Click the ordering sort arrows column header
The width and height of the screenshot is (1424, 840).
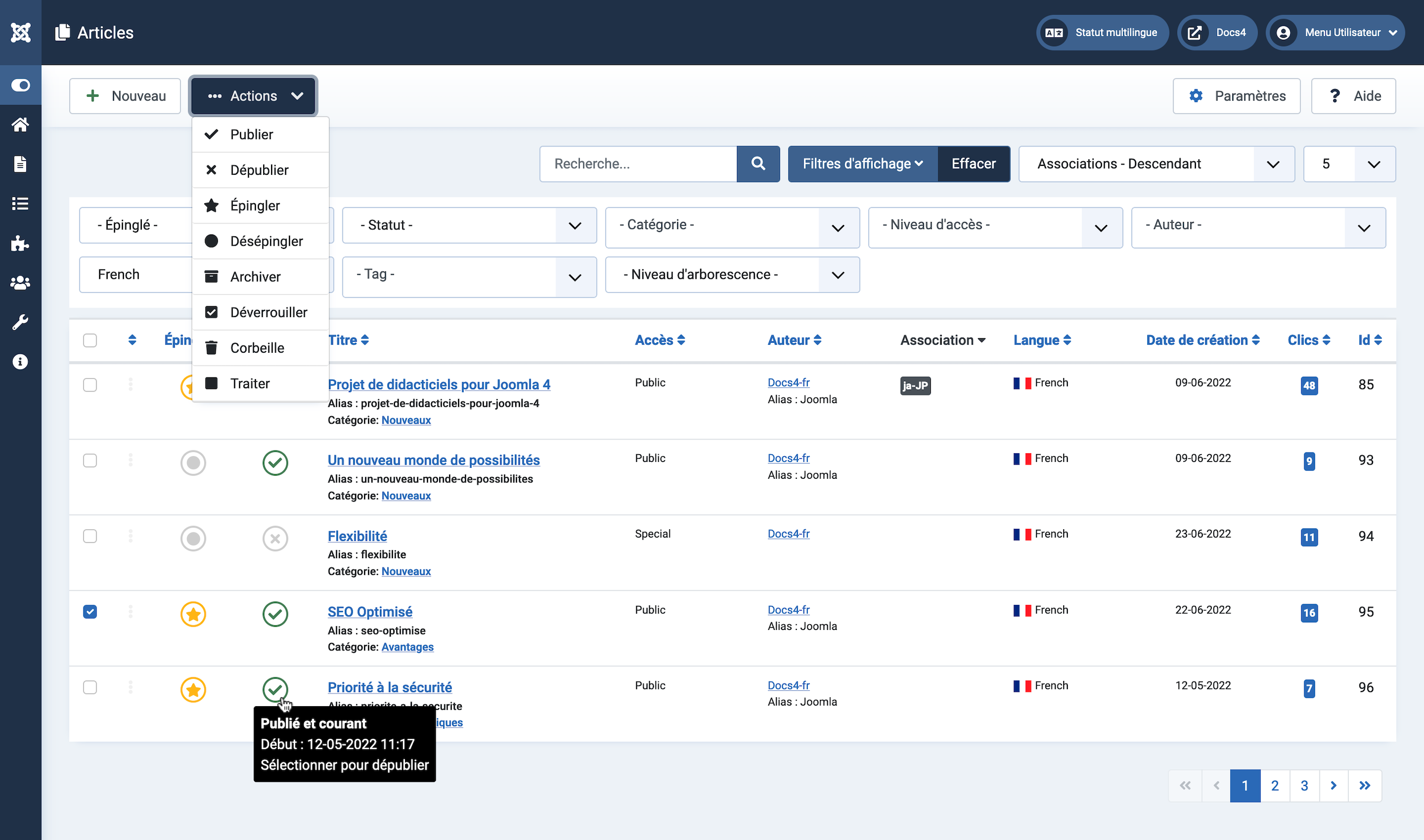pos(132,340)
